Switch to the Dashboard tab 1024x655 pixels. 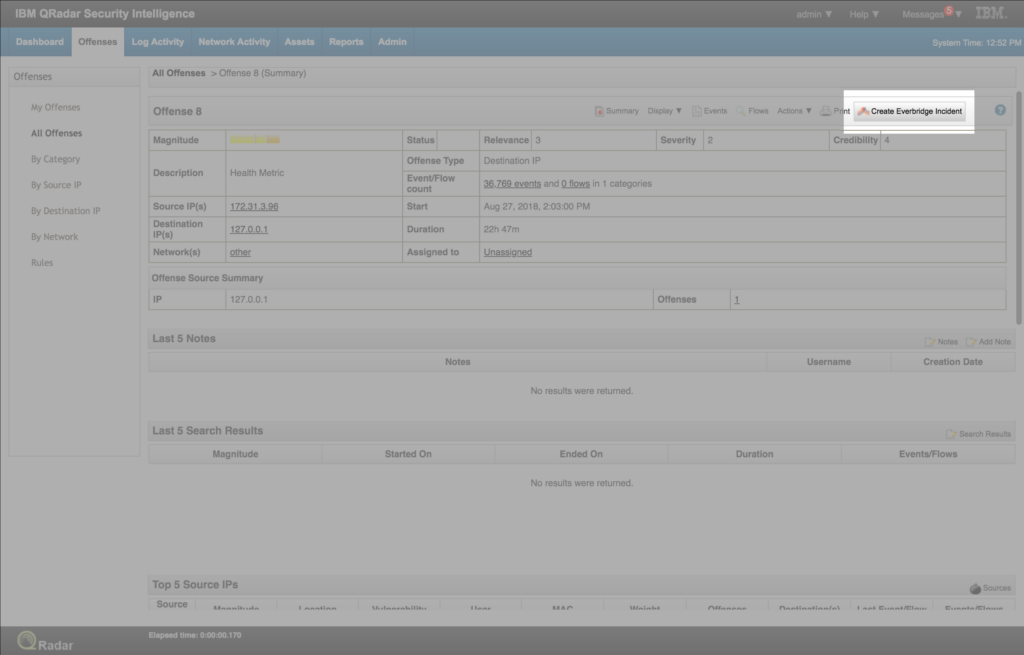point(40,42)
